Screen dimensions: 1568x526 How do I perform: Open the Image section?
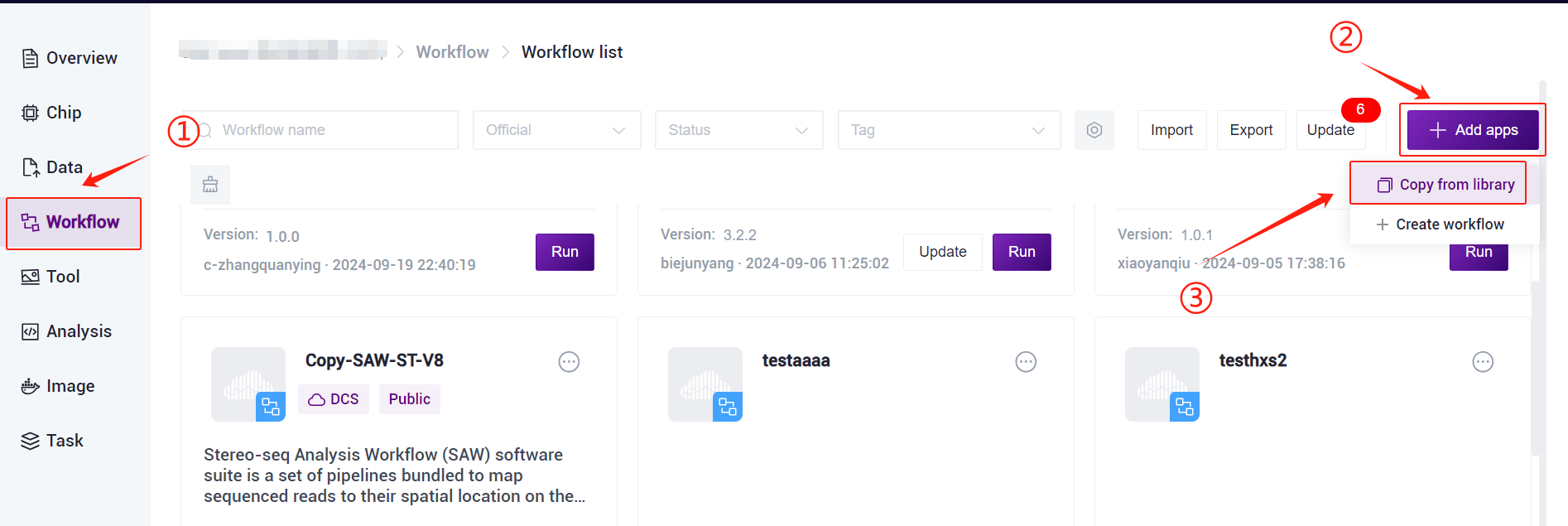point(58,386)
